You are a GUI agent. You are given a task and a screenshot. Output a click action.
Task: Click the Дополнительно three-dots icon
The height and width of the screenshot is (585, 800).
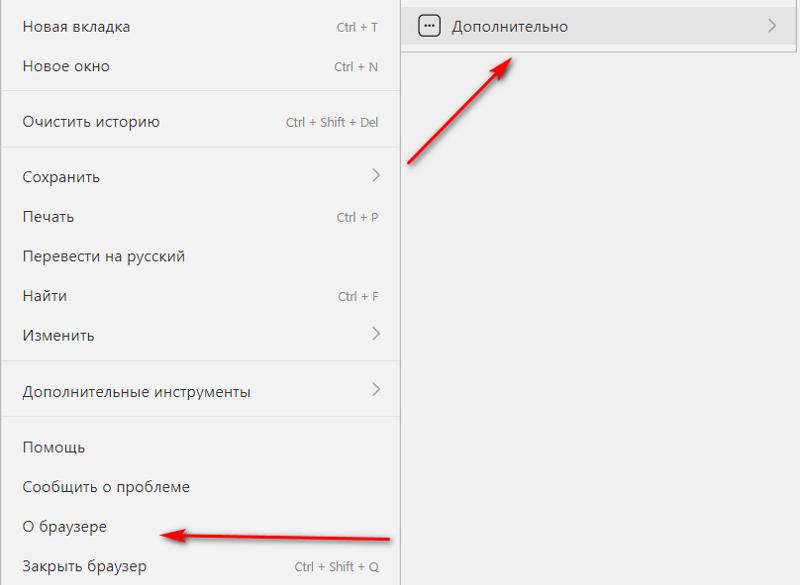click(429, 26)
